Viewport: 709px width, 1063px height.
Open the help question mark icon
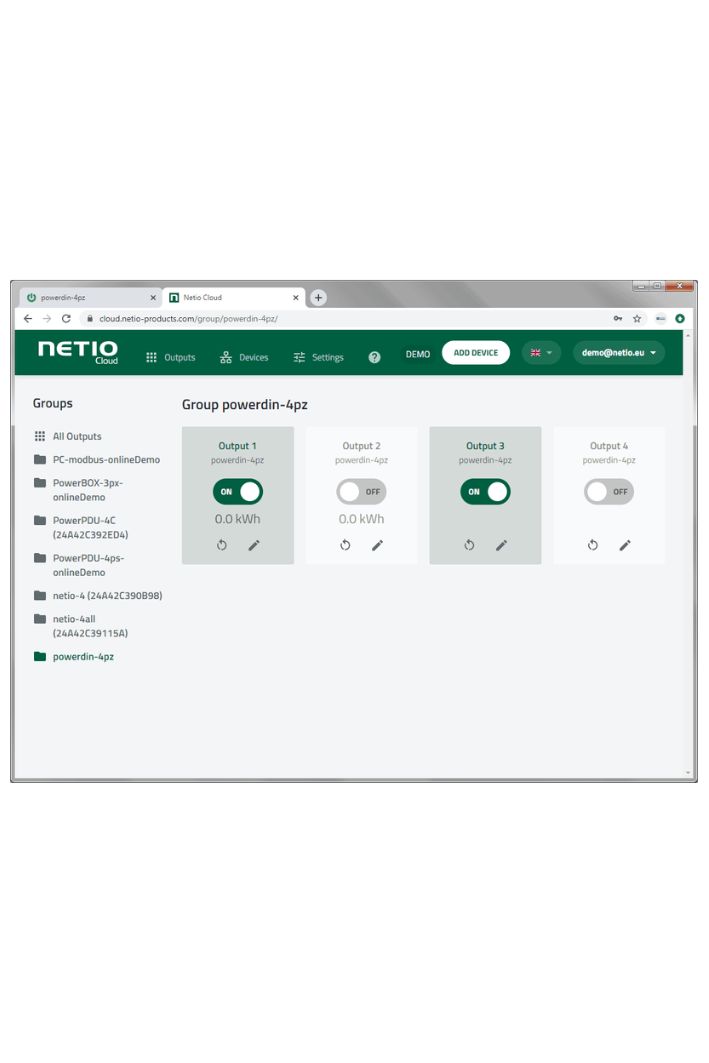coord(374,357)
